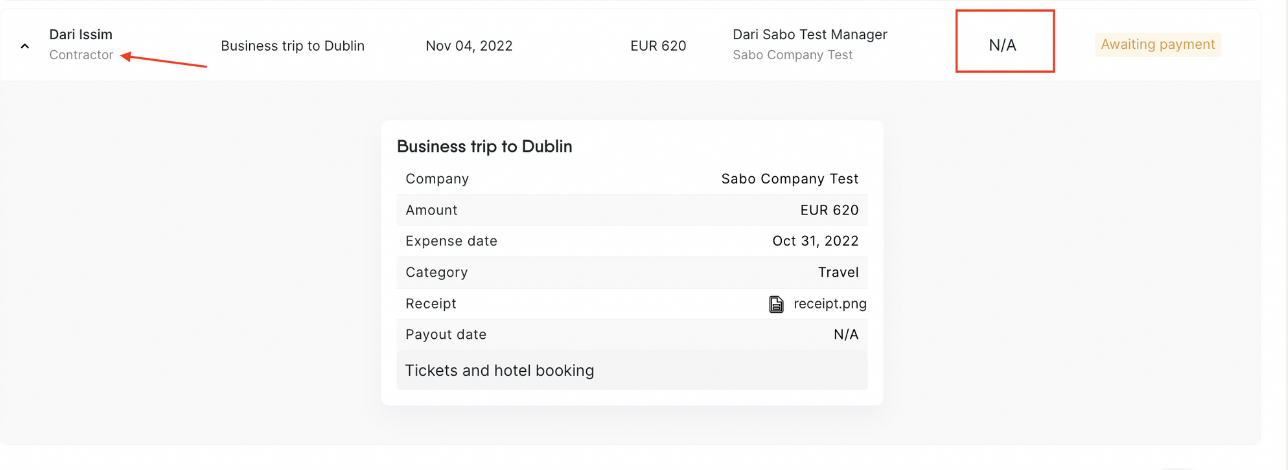Image resolution: width=1288 pixels, height=470 pixels.
Task: Click the EUR 620 amount in the row
Action: (x=658, y=46)
